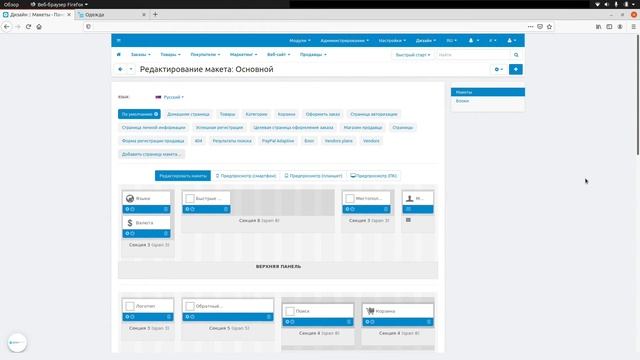This screenshot has height=360, width=640.
Task: Expand the Настройки dropdown menu
Action: 392,40
